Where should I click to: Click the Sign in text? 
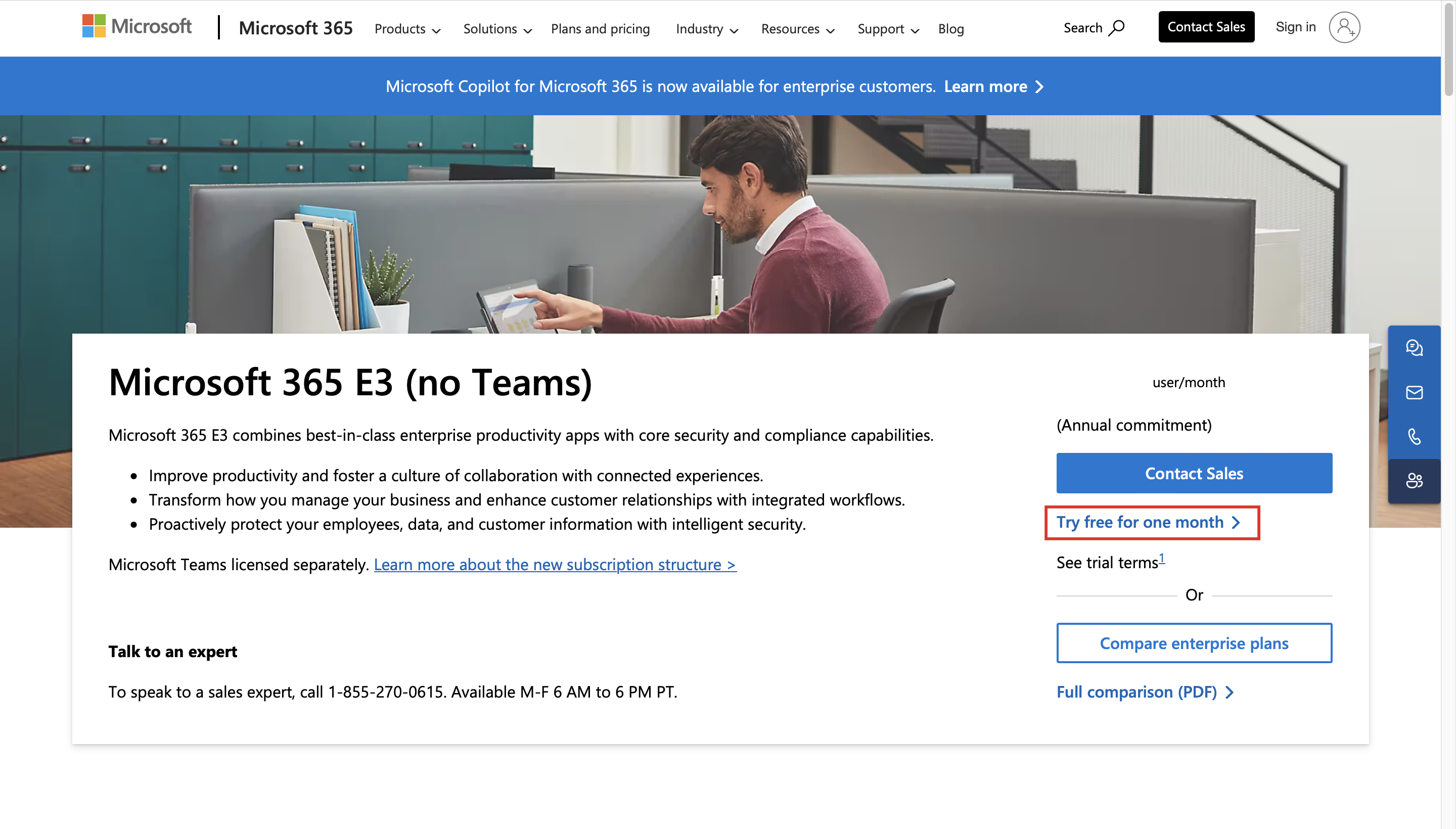[1295, 27]
